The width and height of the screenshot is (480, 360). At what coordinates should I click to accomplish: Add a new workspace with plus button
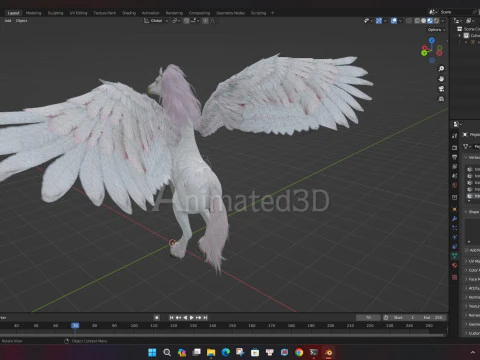[272, 13]
